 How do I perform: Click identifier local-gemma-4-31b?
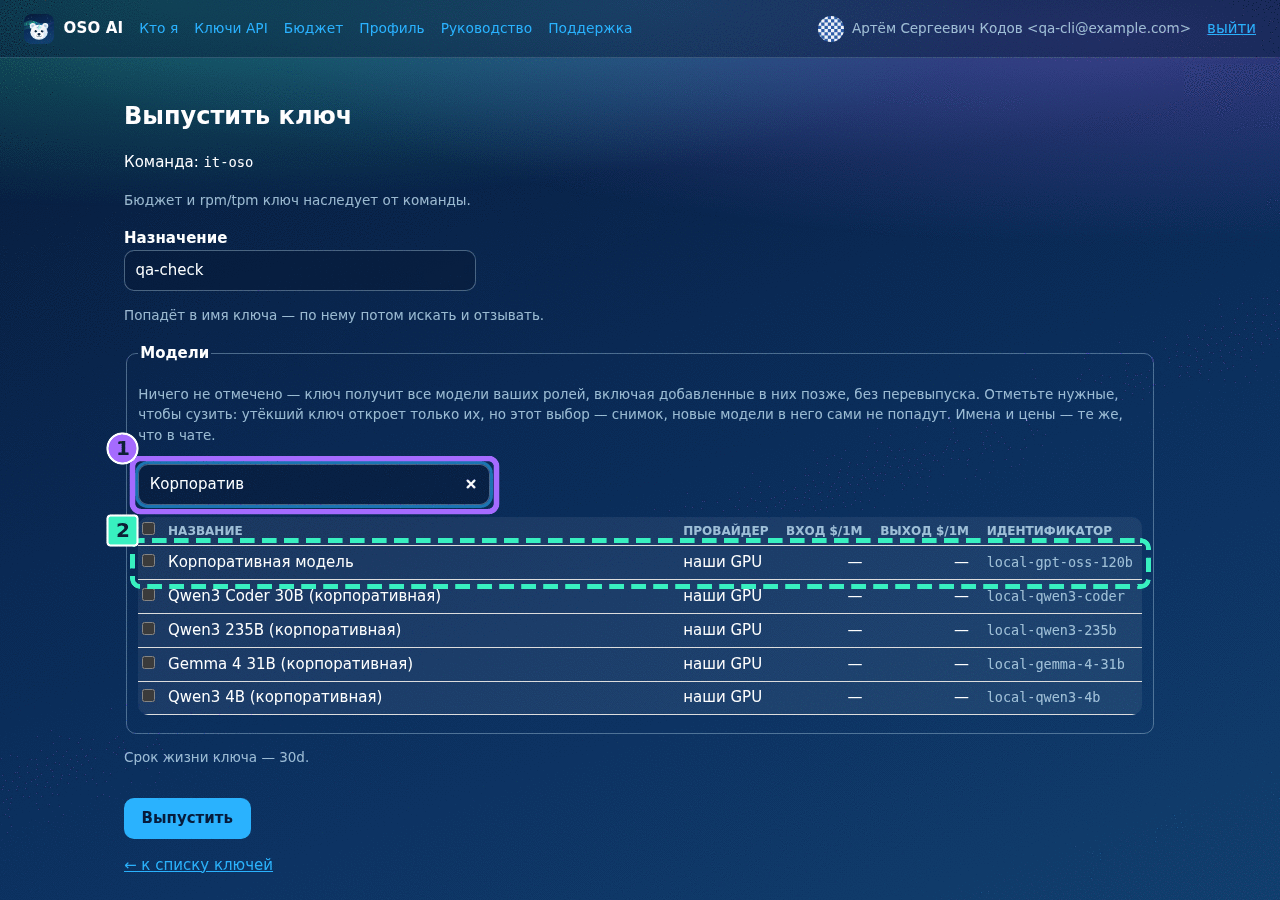[1056, 664]
